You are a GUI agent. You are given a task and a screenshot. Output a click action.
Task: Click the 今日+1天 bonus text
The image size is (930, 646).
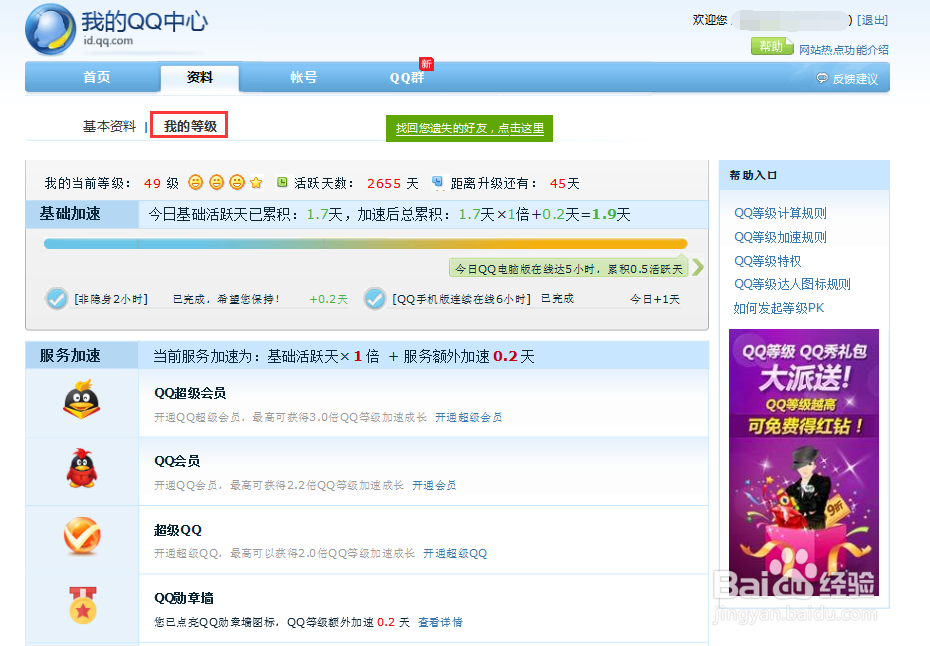(x=655, y=299)
